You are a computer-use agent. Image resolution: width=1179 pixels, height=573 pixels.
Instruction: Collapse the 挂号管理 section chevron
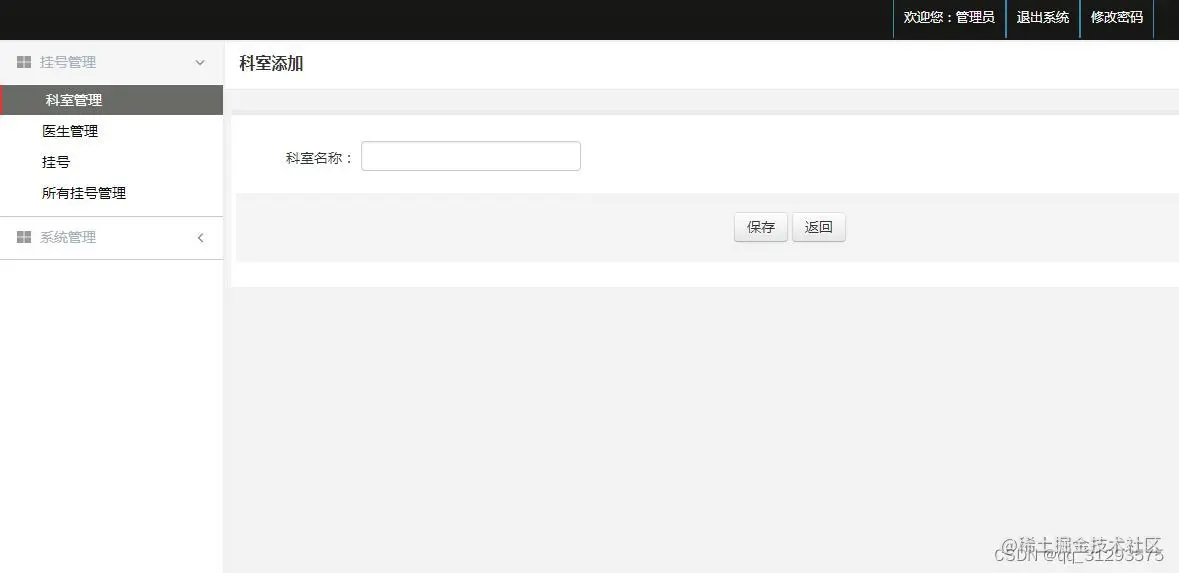(200, 62)
